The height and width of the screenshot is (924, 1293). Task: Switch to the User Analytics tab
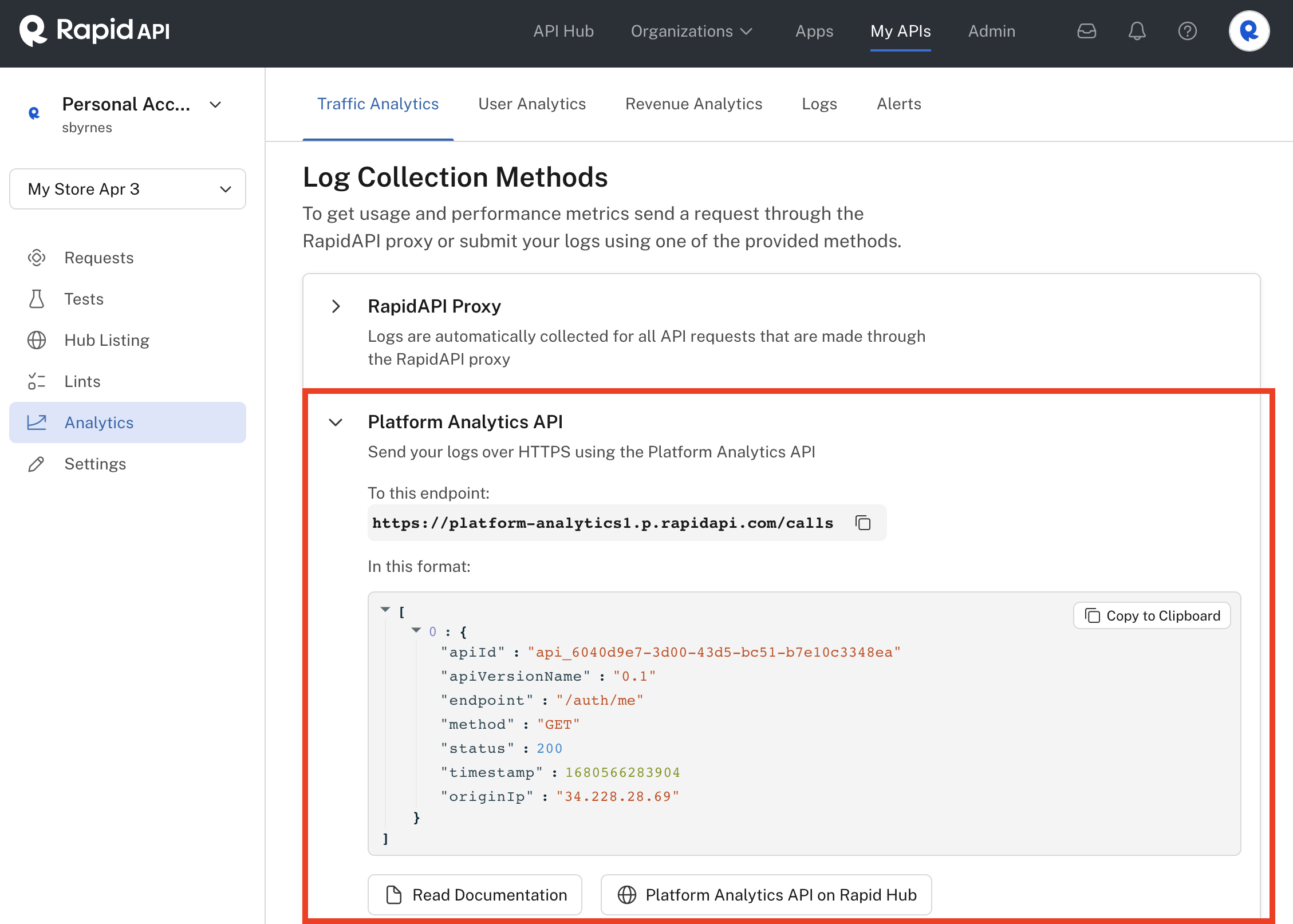[532, 104]
